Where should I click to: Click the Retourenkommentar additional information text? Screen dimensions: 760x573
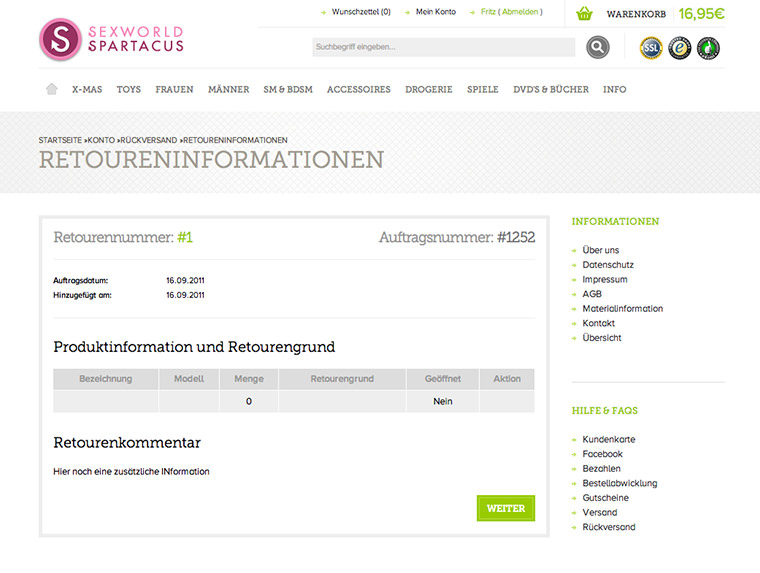click(x=131, y=471)
